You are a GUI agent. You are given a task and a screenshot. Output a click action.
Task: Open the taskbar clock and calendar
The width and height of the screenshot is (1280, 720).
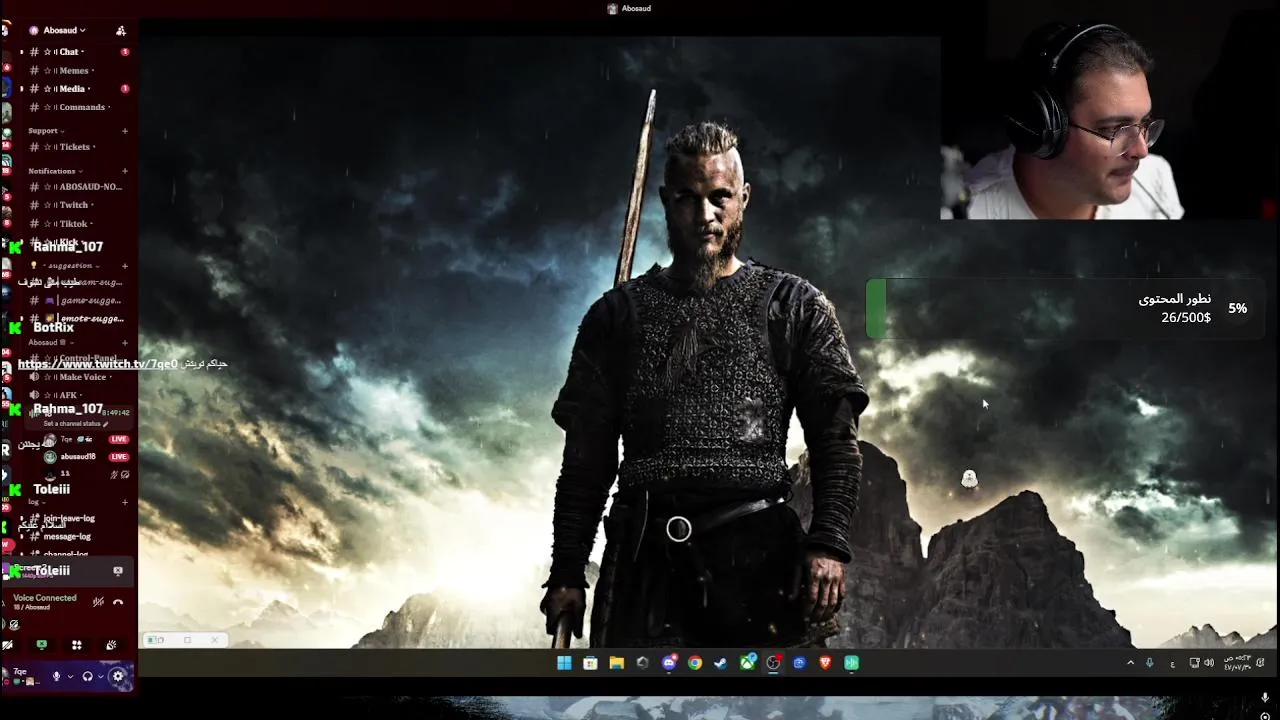tap(1236, 663)
